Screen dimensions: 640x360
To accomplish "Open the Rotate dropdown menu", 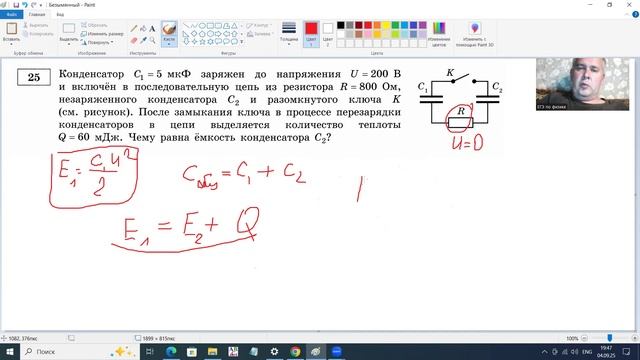I will coord(97,42).
